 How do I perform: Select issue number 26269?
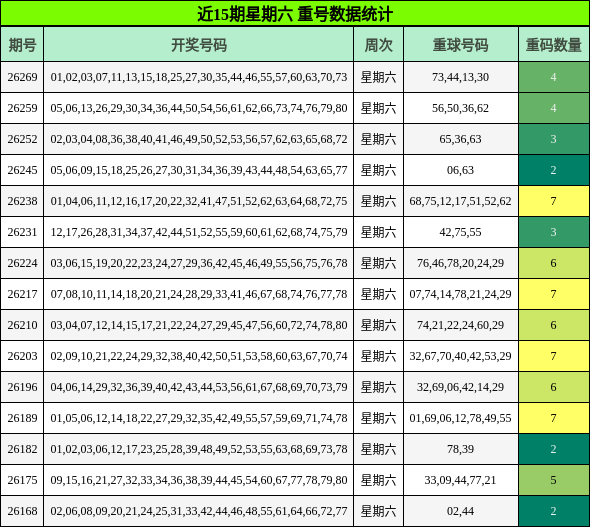(22, 77)
